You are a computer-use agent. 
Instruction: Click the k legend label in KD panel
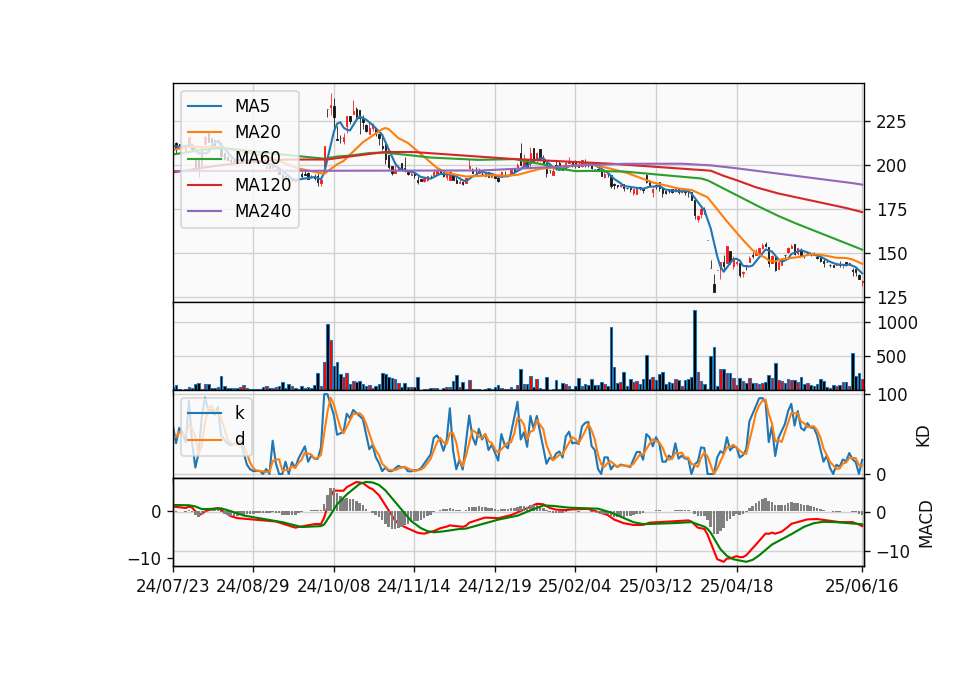pyautogui.click(x=239, y=413)
